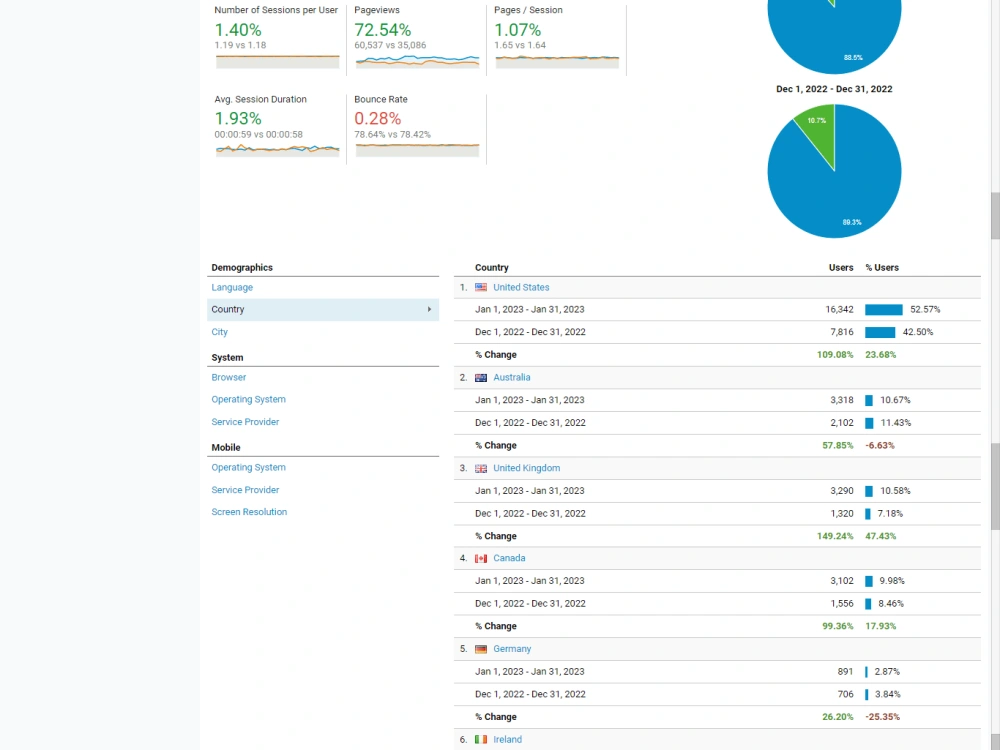Click the Avg. Session Duration 1.93% metric

238,119
